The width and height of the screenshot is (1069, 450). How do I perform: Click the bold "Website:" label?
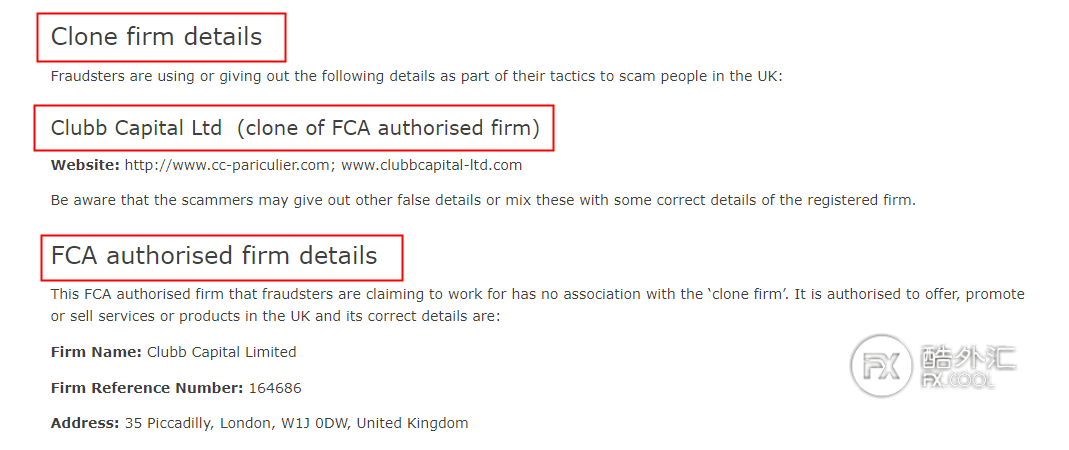[85, 165]
